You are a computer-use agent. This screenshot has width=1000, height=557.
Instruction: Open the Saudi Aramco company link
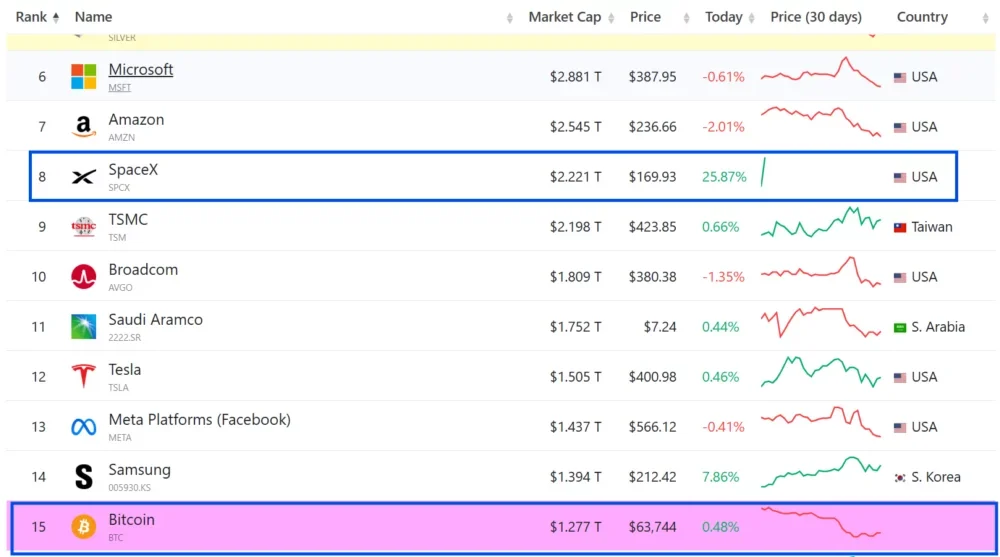click(155, 320)
